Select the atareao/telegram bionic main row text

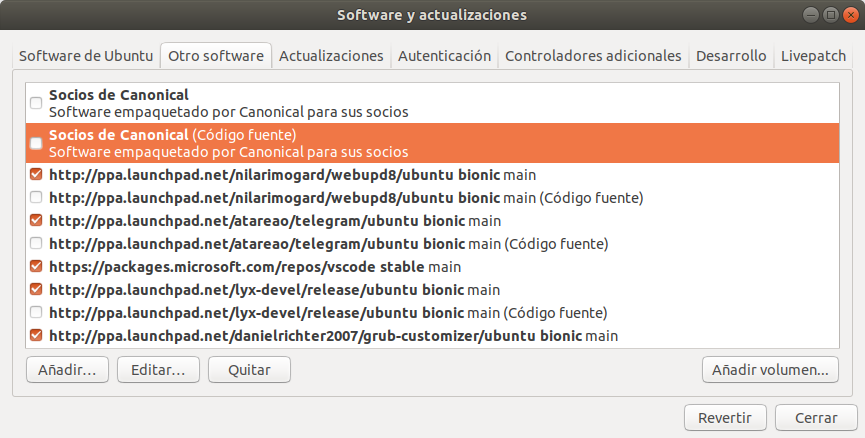275,221
